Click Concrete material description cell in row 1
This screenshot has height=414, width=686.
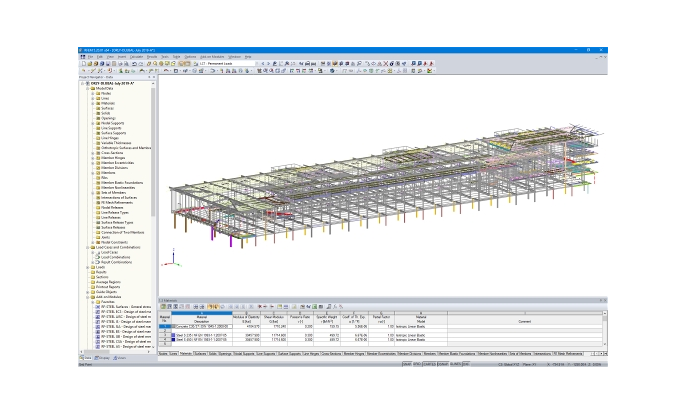click(x=202, y=326)
